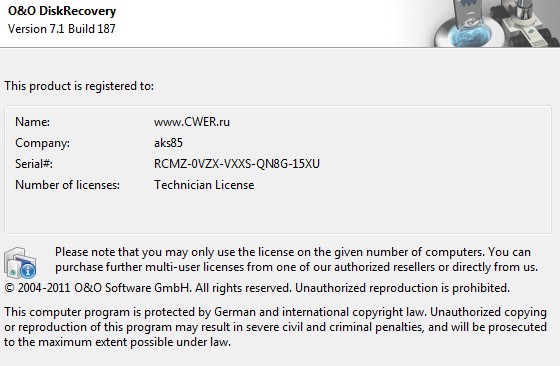Click the Company: label
This screenshot has width=560, height=366.
click(42, 143)
